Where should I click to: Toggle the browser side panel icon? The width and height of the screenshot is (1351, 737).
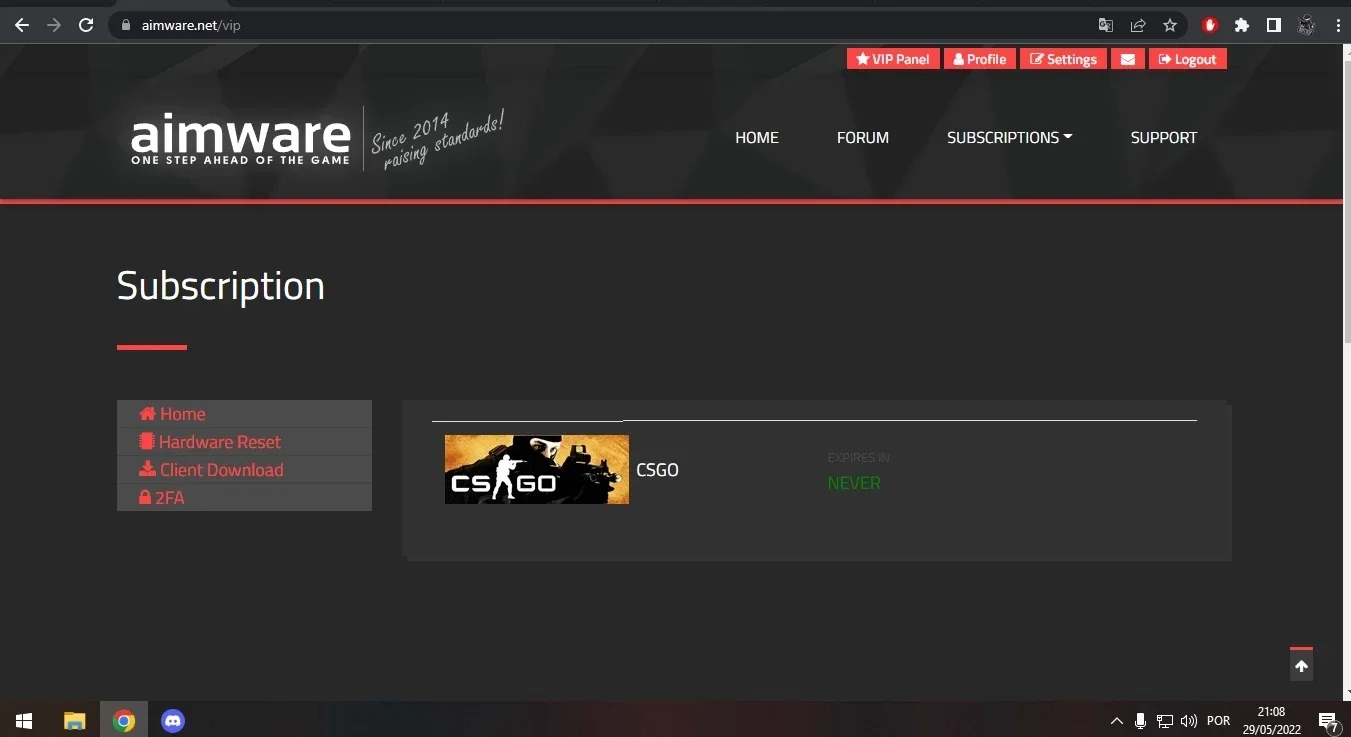pos(1274,25)
